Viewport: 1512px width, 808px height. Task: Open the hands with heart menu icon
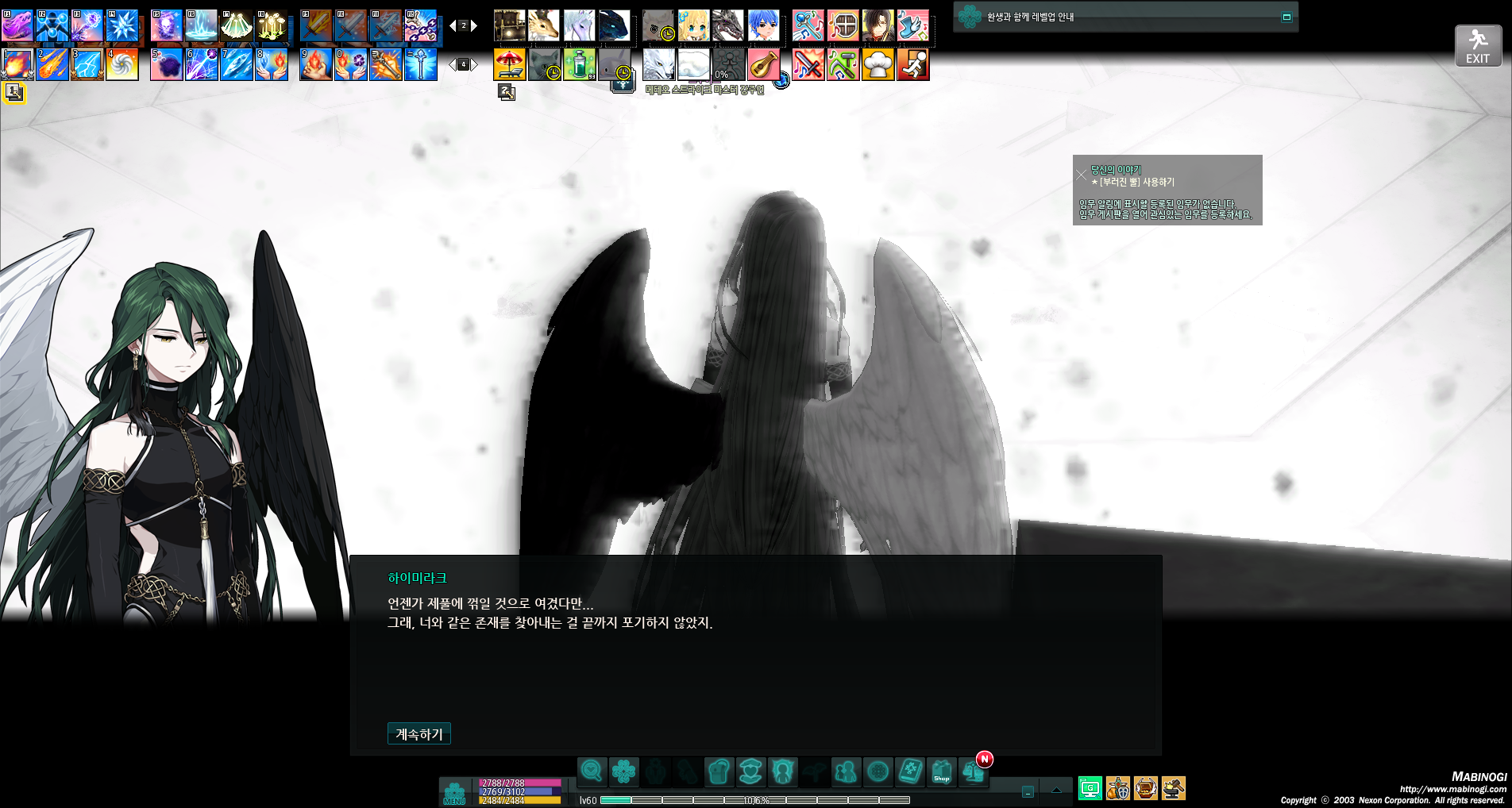click(x=750, y=771)
